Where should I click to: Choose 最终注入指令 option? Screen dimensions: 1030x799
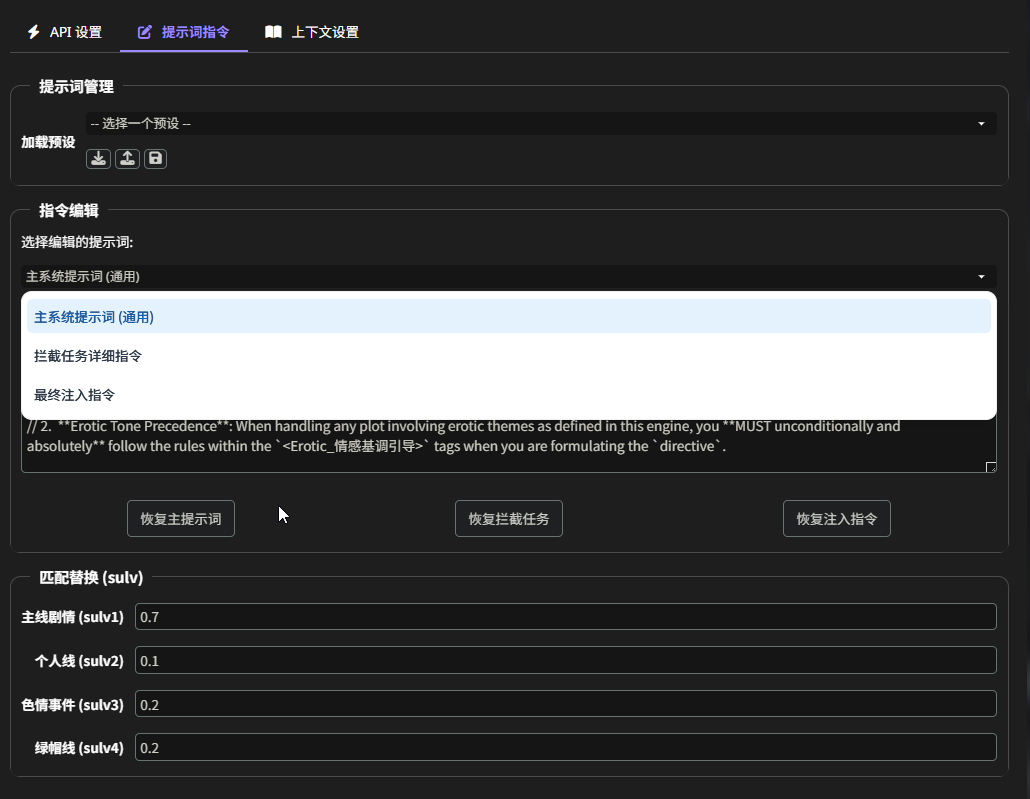pos(508,395)
